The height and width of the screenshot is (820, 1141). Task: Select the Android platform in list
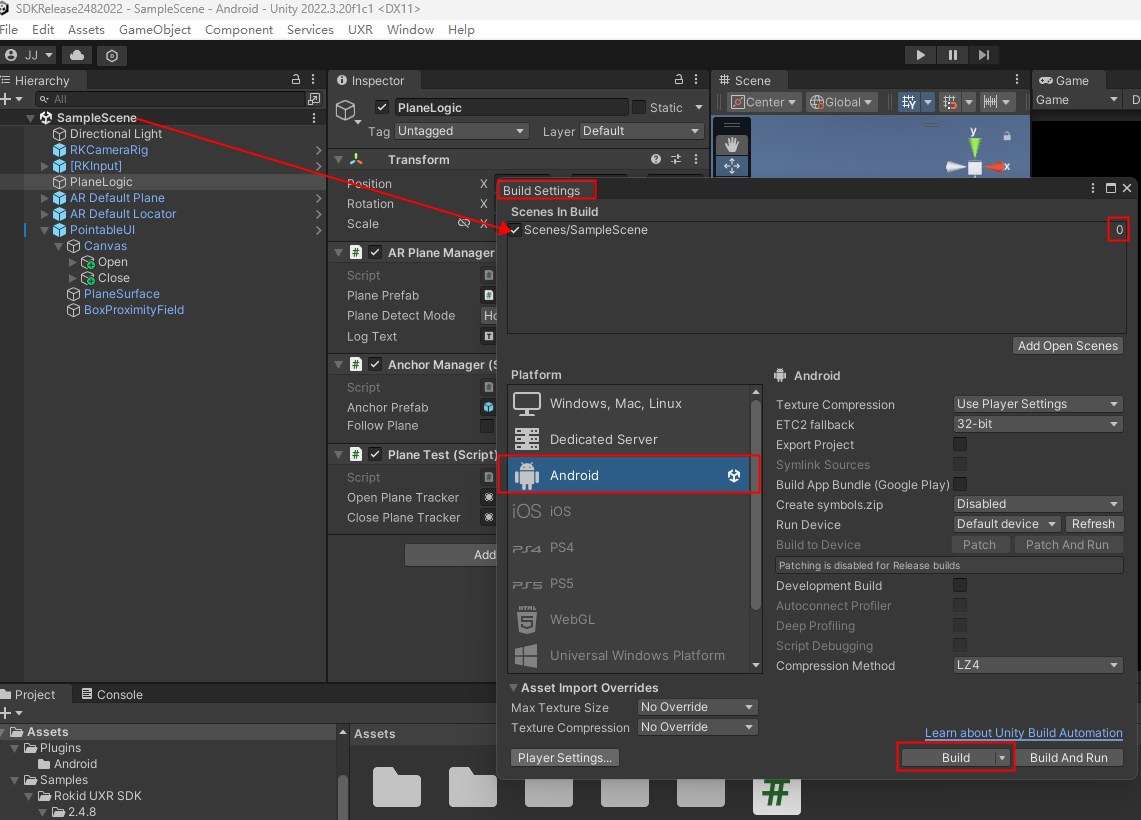629,475
